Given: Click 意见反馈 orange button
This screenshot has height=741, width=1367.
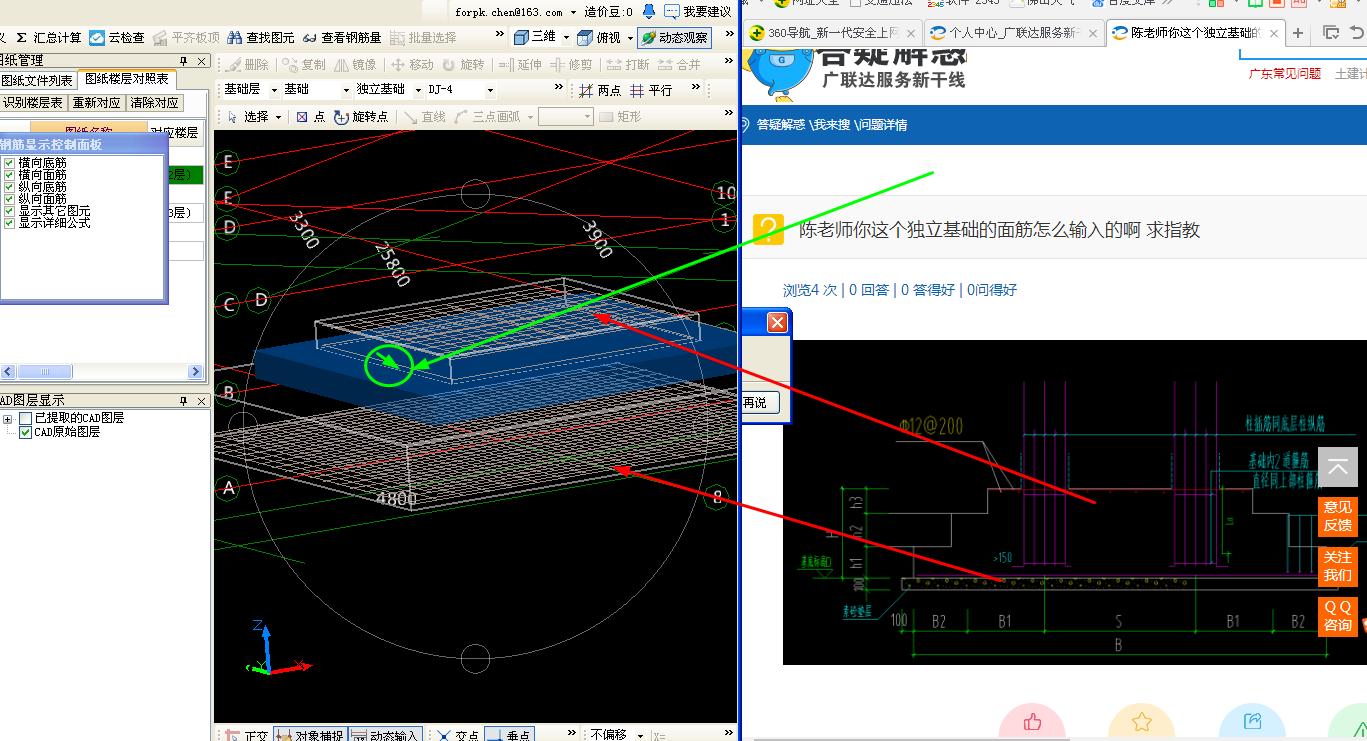Looking at the screenshot, I should 1338,516.
